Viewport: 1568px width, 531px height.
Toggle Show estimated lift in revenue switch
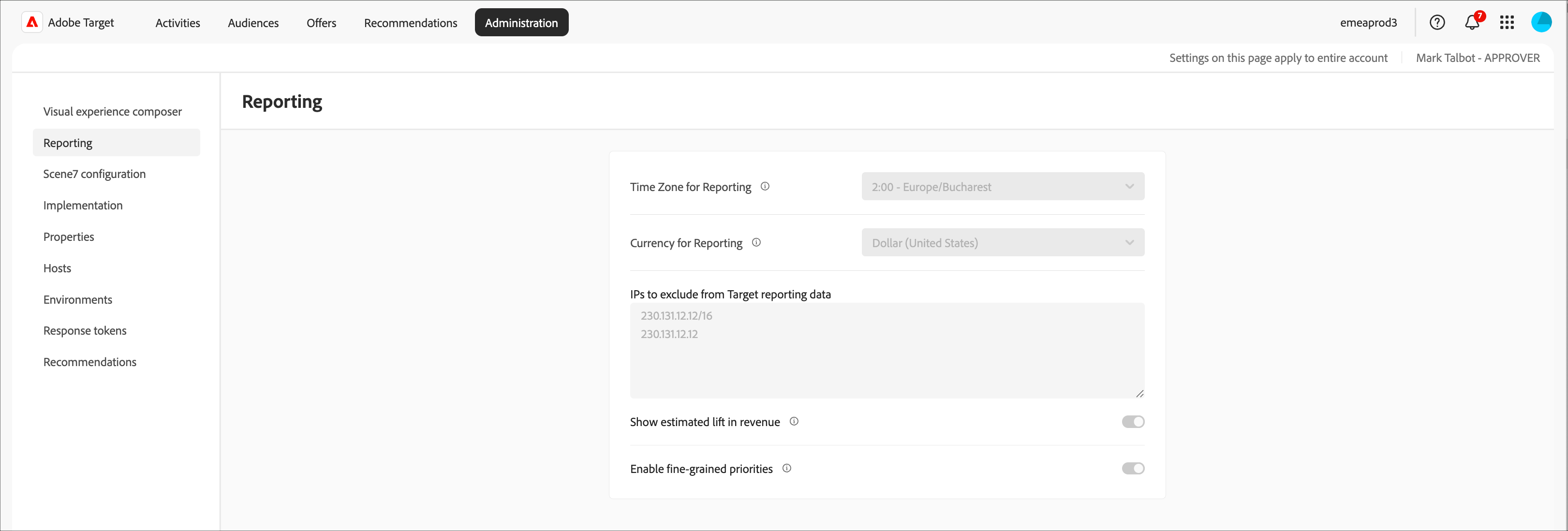click(x=1133, y=421)
